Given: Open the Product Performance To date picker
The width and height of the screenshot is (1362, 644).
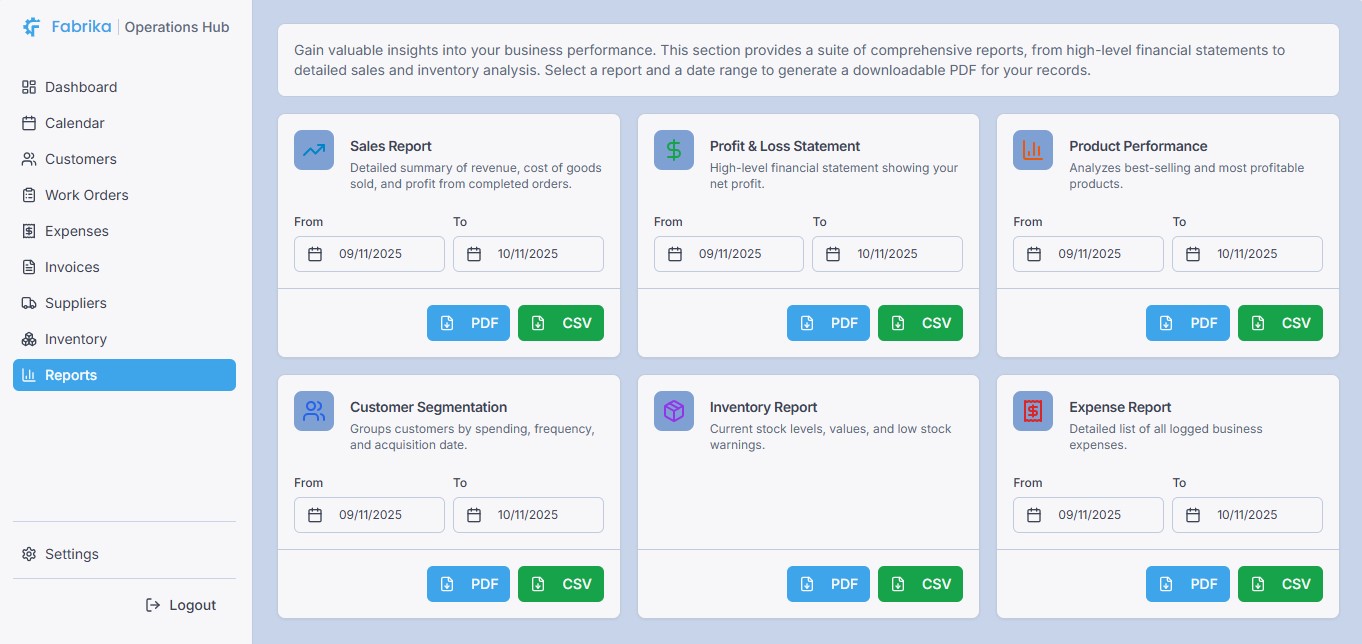Looking at the screenshot, I should click(1247, 254).
